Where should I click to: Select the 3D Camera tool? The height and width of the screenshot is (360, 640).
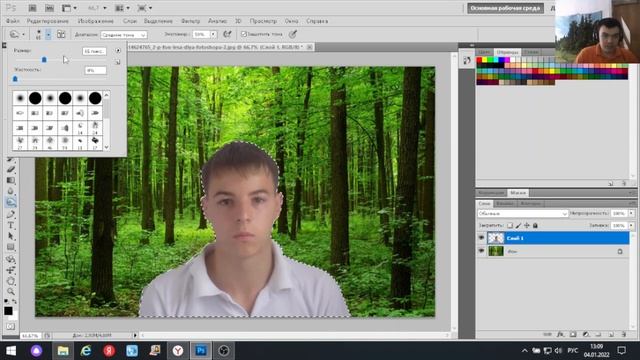point(11,270)
